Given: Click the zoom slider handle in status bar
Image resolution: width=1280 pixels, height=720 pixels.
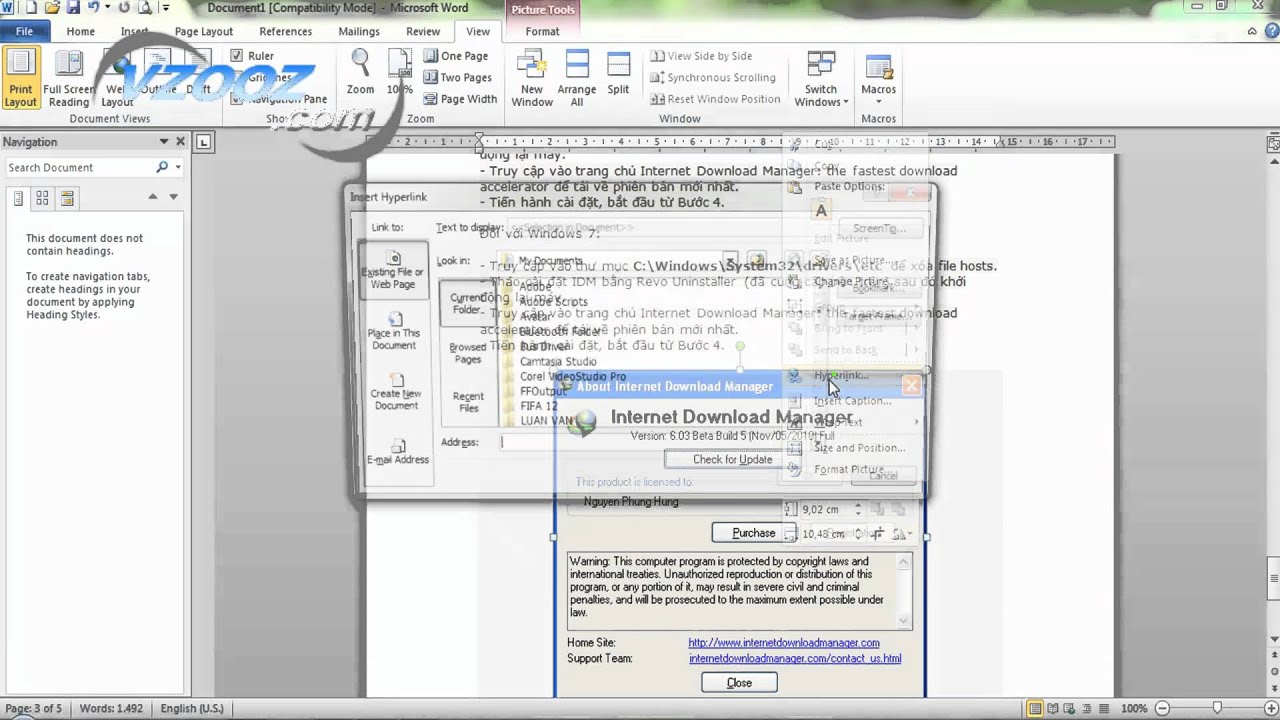Looking at the screenshot, I should [1216, 708].
